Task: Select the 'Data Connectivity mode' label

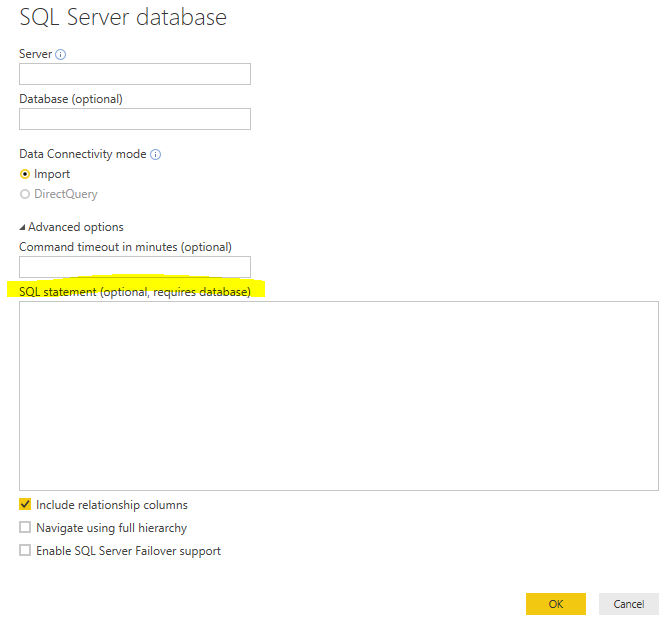Action: click(83, 154)
